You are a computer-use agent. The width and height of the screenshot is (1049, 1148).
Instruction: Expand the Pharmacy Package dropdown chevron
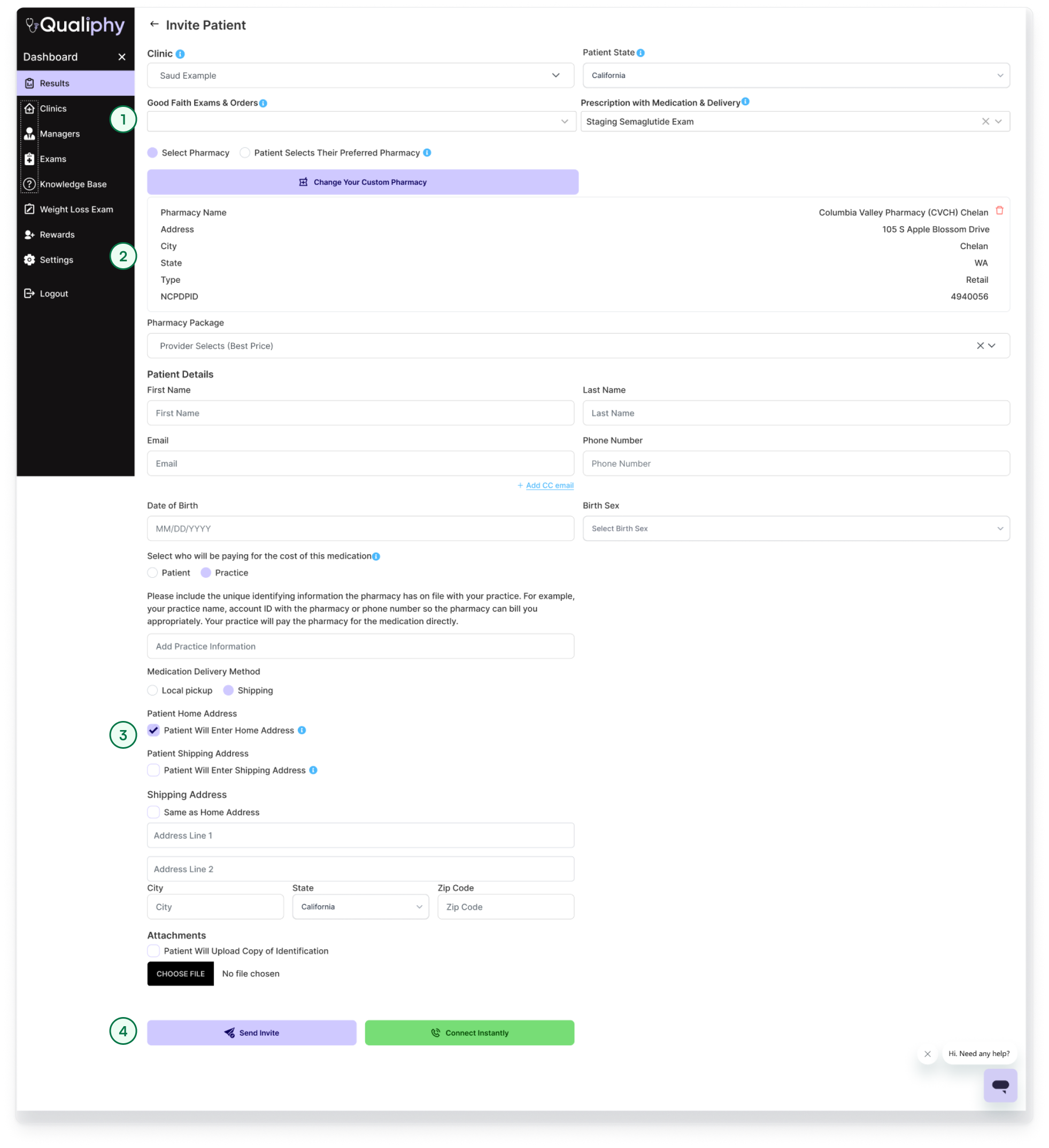coord(992,346)
